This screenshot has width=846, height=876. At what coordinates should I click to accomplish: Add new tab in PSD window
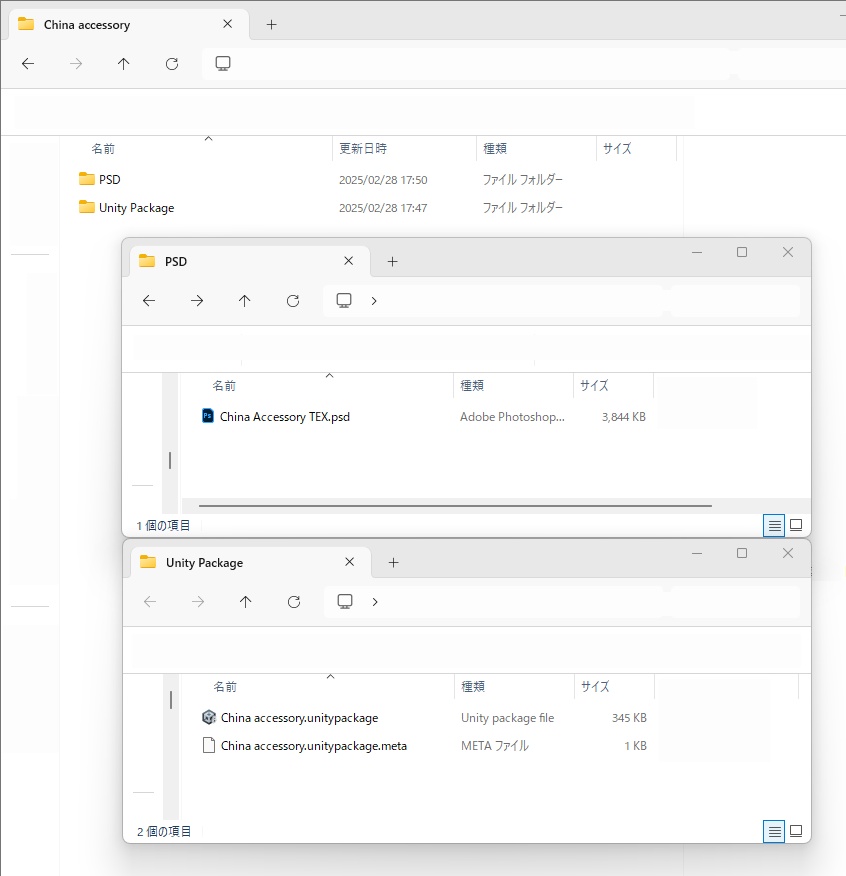point(393,261)
